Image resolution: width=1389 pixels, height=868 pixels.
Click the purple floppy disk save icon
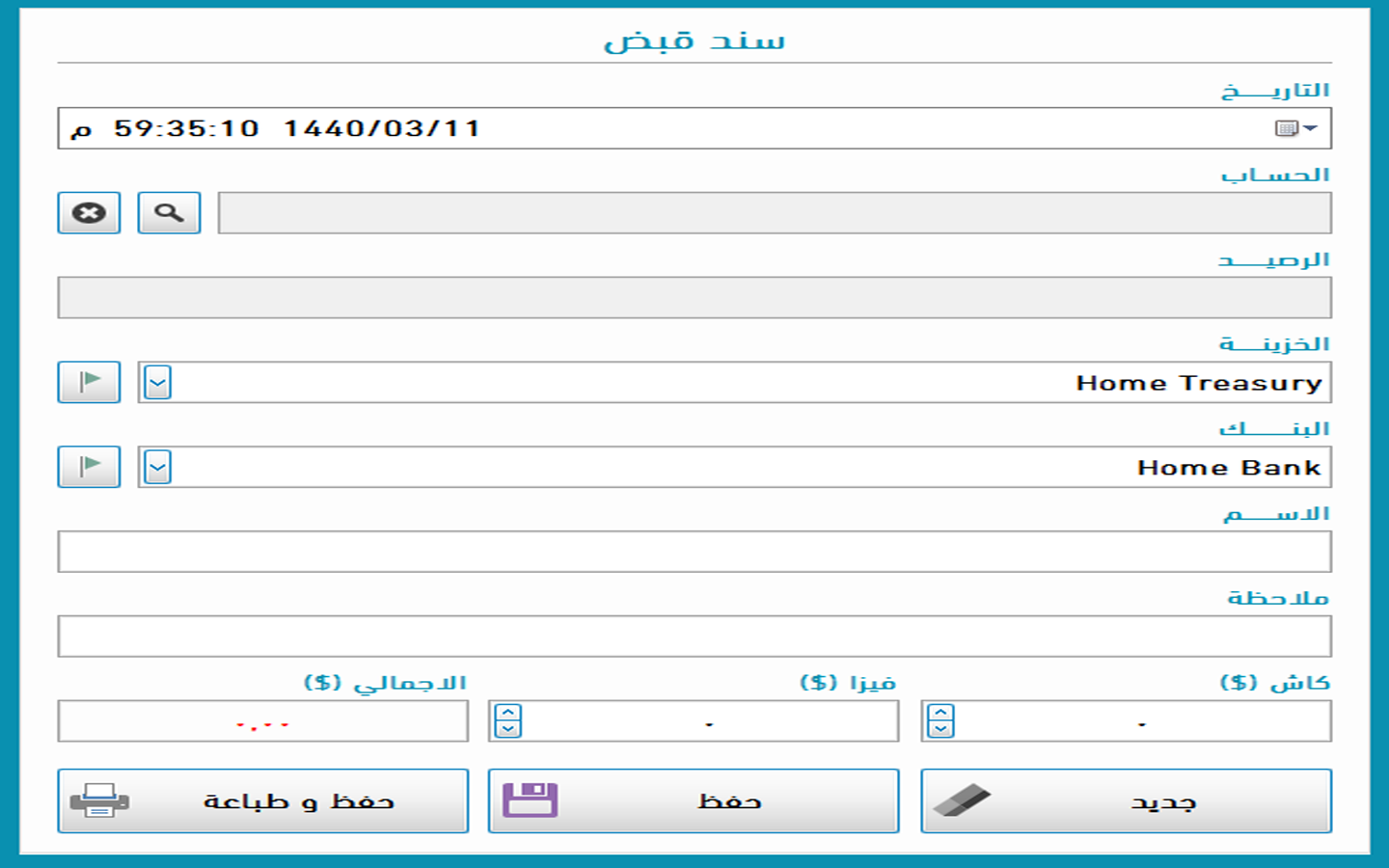(x=530, y=800)
